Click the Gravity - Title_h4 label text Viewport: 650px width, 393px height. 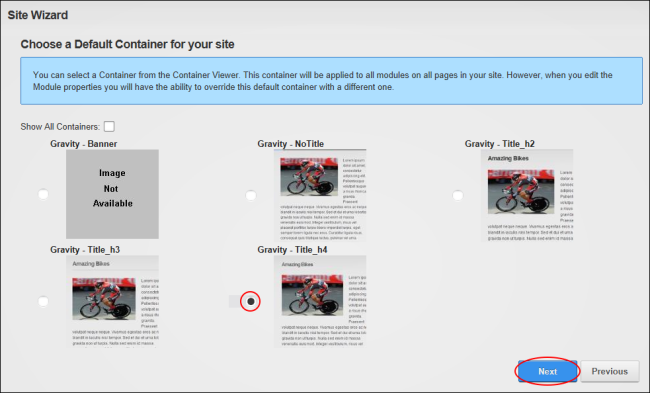[x=292, y=250]
